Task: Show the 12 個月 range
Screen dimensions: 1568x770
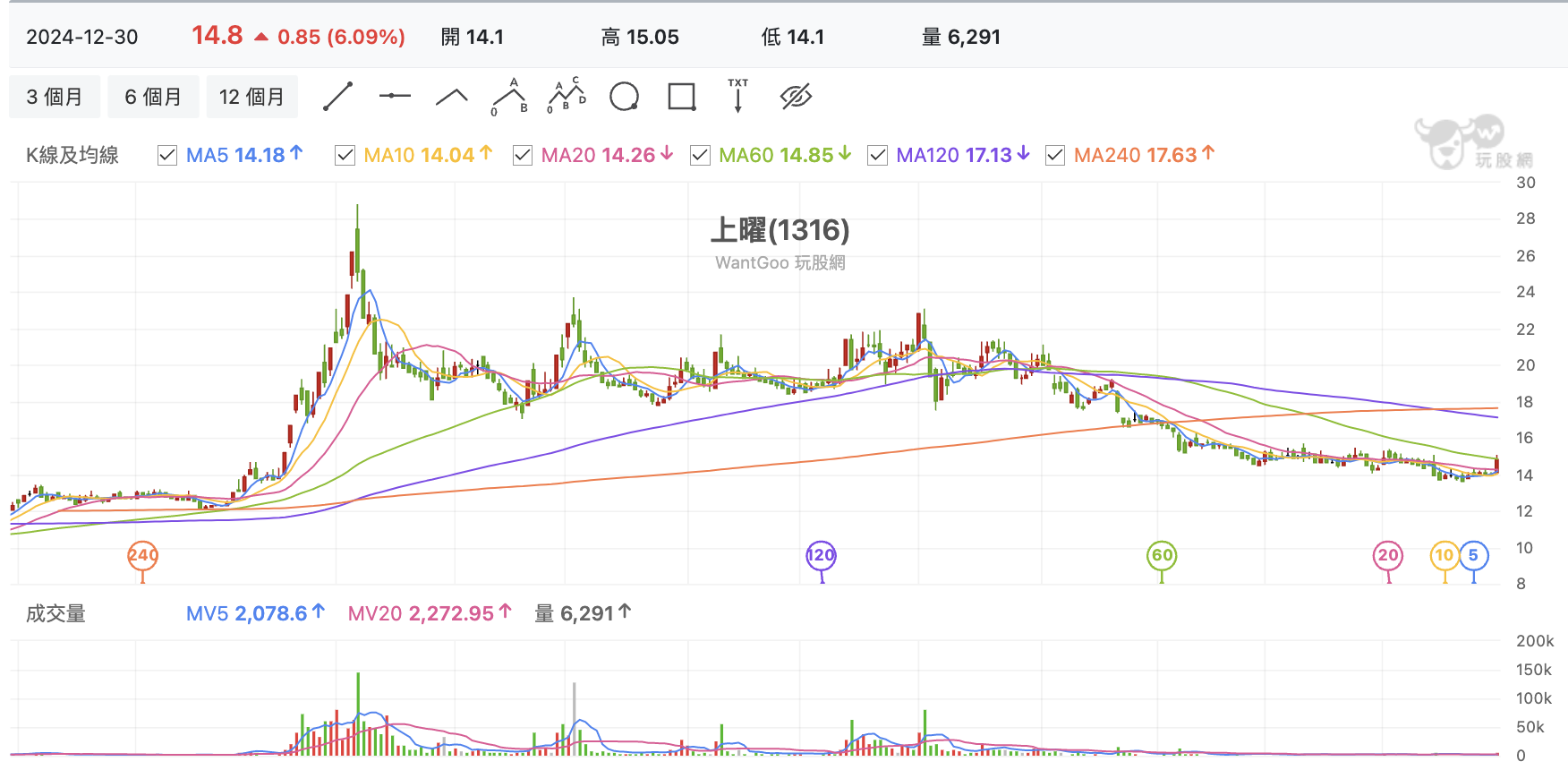Action: [251, 97]
